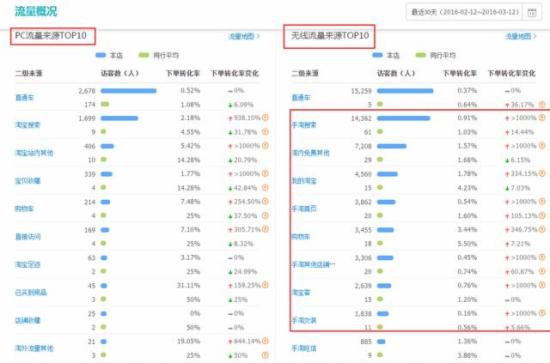The height and width of the screenshot is (363, 550).
Task: Click the 15,259 visitor bar in wireless table
Action: (x=405, y=91)
